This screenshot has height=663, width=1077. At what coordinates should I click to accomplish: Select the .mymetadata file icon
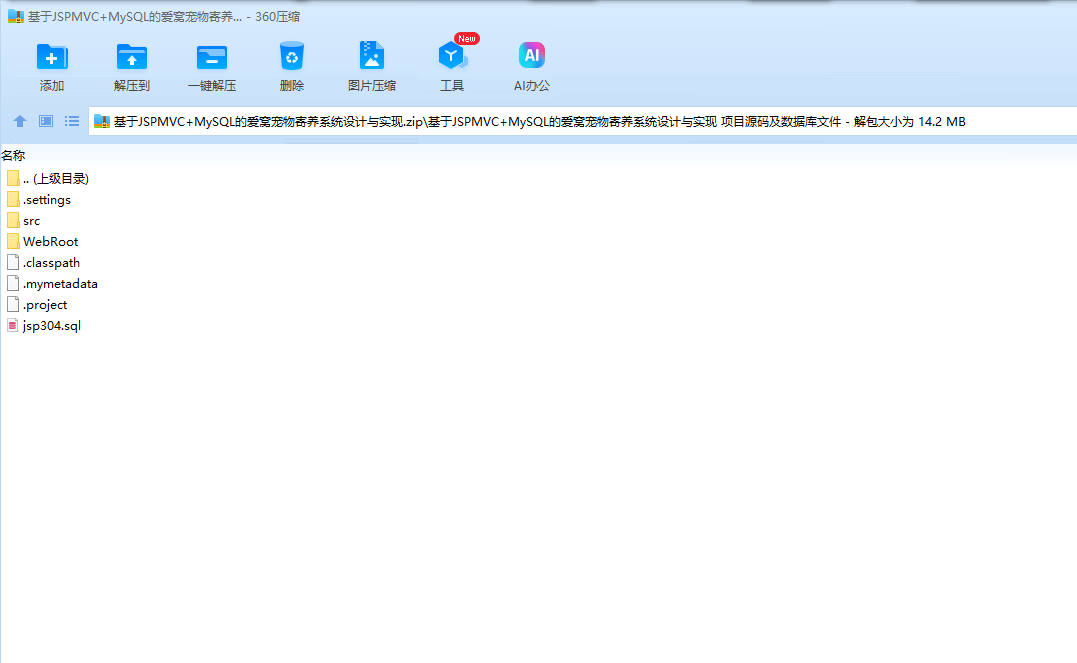point(13,283)
